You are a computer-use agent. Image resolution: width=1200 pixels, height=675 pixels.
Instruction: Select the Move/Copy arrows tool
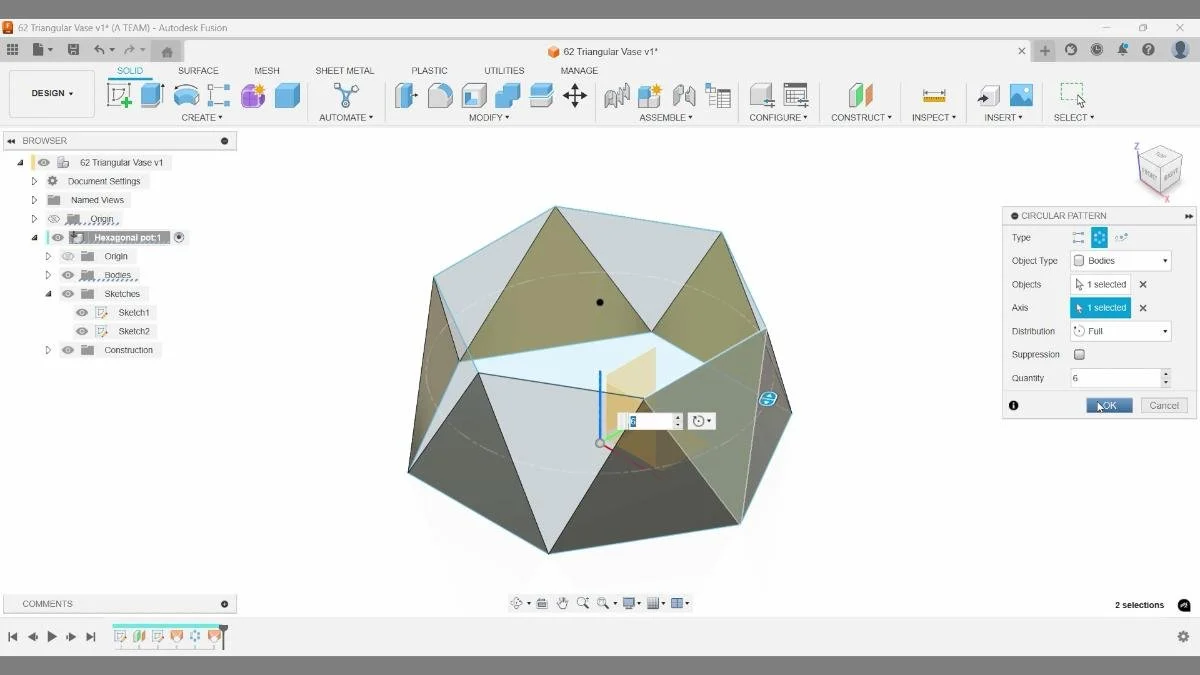(575, 95)
